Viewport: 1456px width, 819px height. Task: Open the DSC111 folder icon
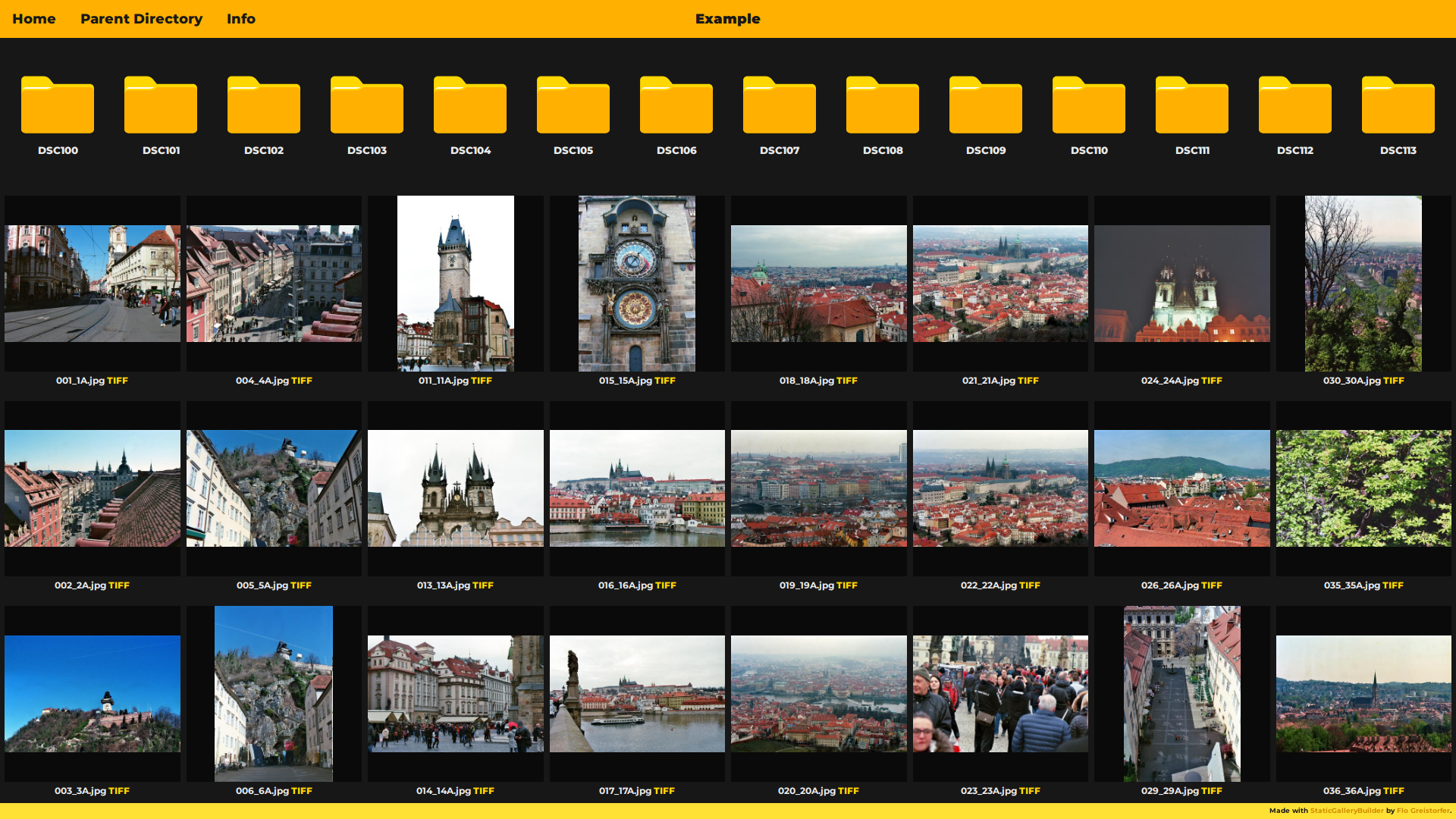point(1192,106)
